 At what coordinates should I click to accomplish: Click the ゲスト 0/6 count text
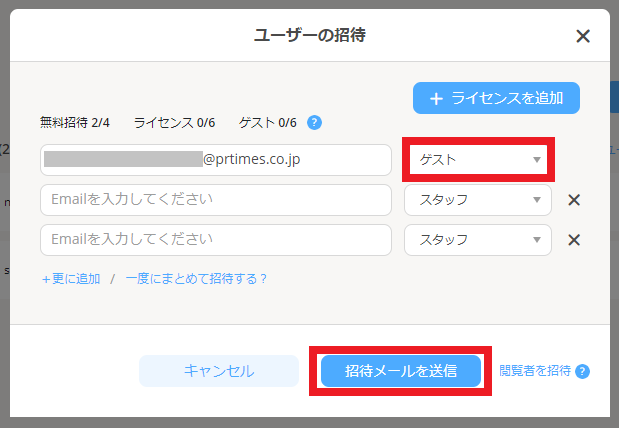(268, 122)
